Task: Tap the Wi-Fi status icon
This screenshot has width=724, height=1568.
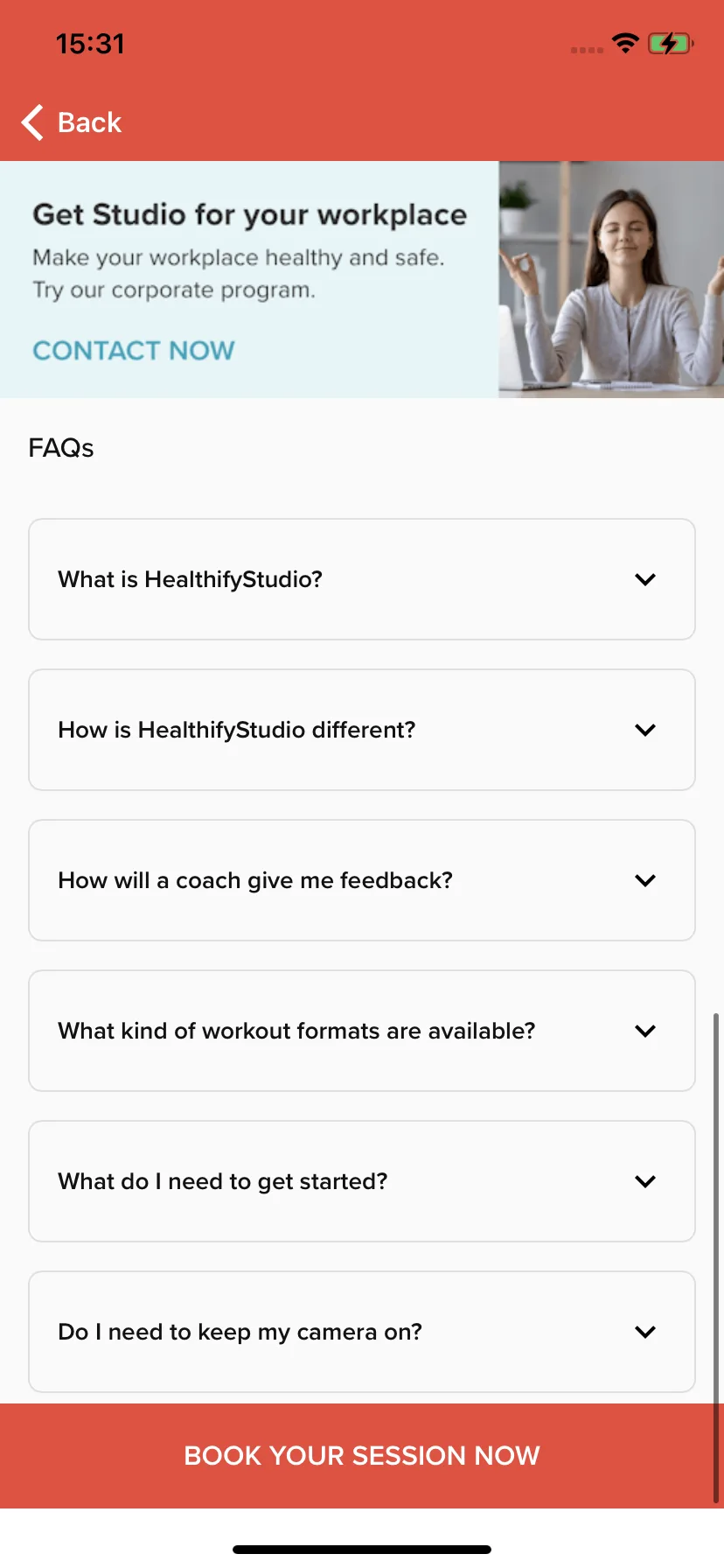Action: pyautogui.click(x=625, y=43)
